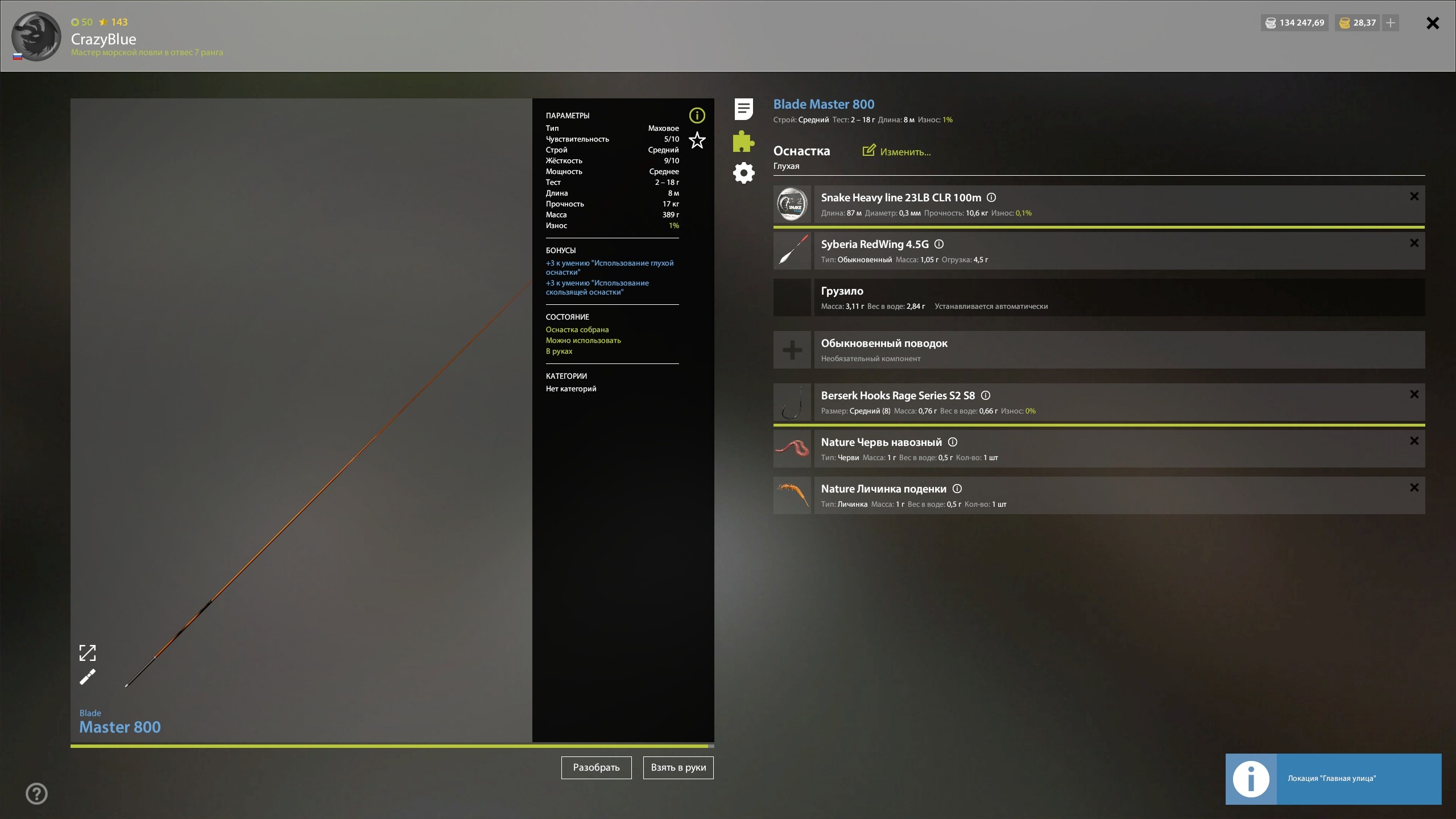Toggle the favorite star for this rod
1456x819 pixels.
pyautogui.click(x=697, y=140)
